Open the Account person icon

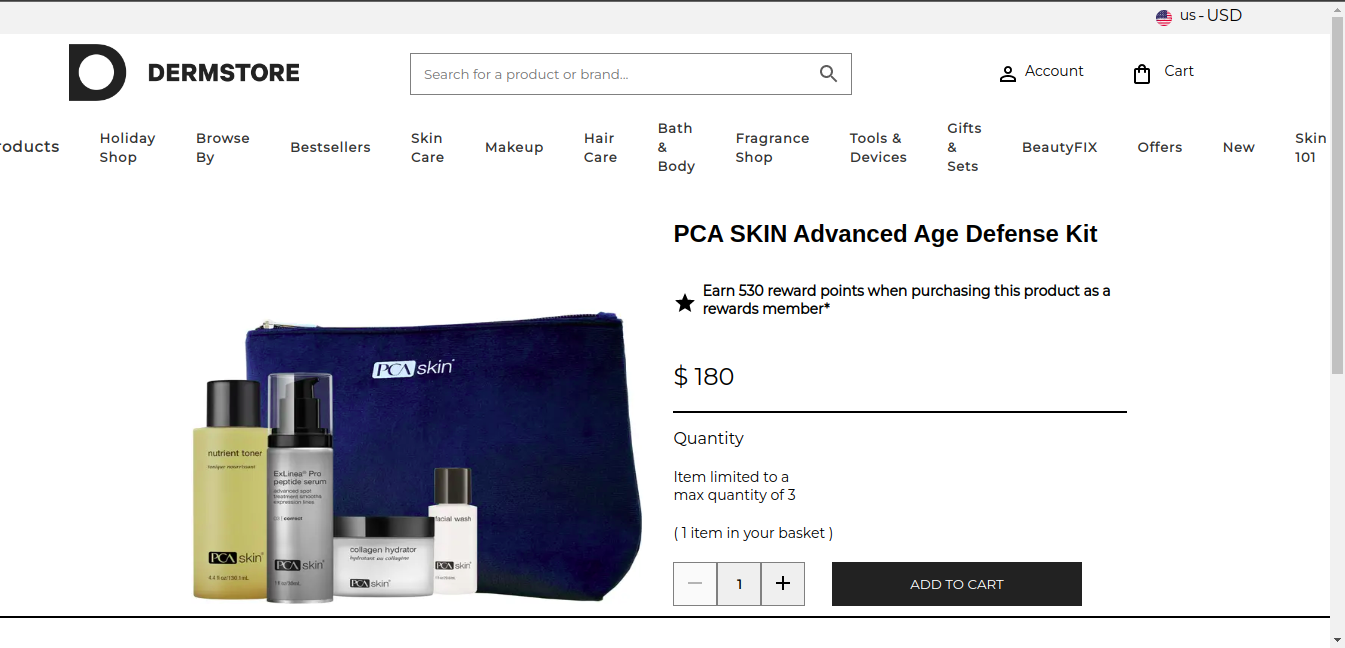[1008, 74]
